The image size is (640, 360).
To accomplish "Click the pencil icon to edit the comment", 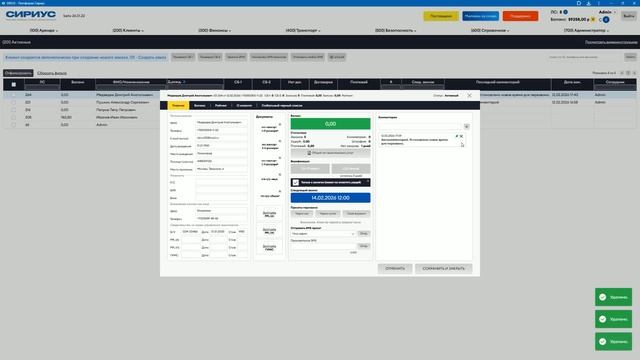I will [x=457, y=136].
